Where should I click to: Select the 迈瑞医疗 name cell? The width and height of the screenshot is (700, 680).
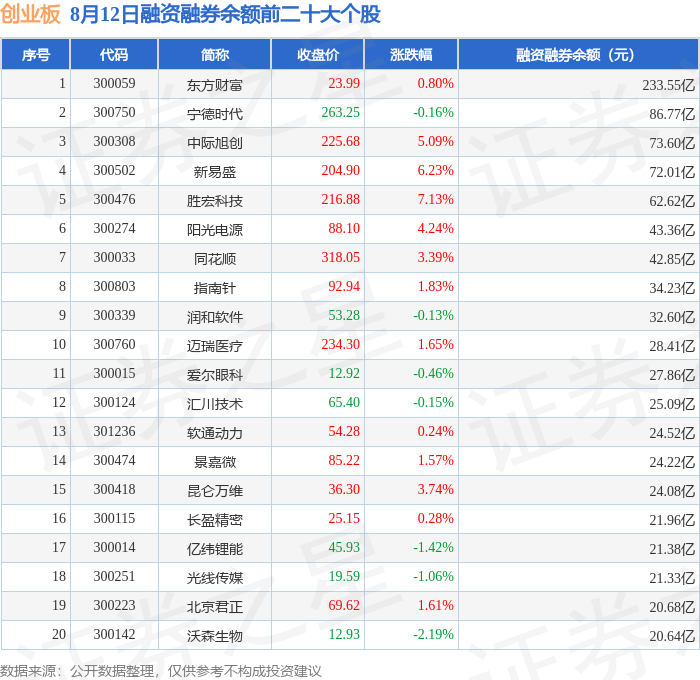coord(215,346)
